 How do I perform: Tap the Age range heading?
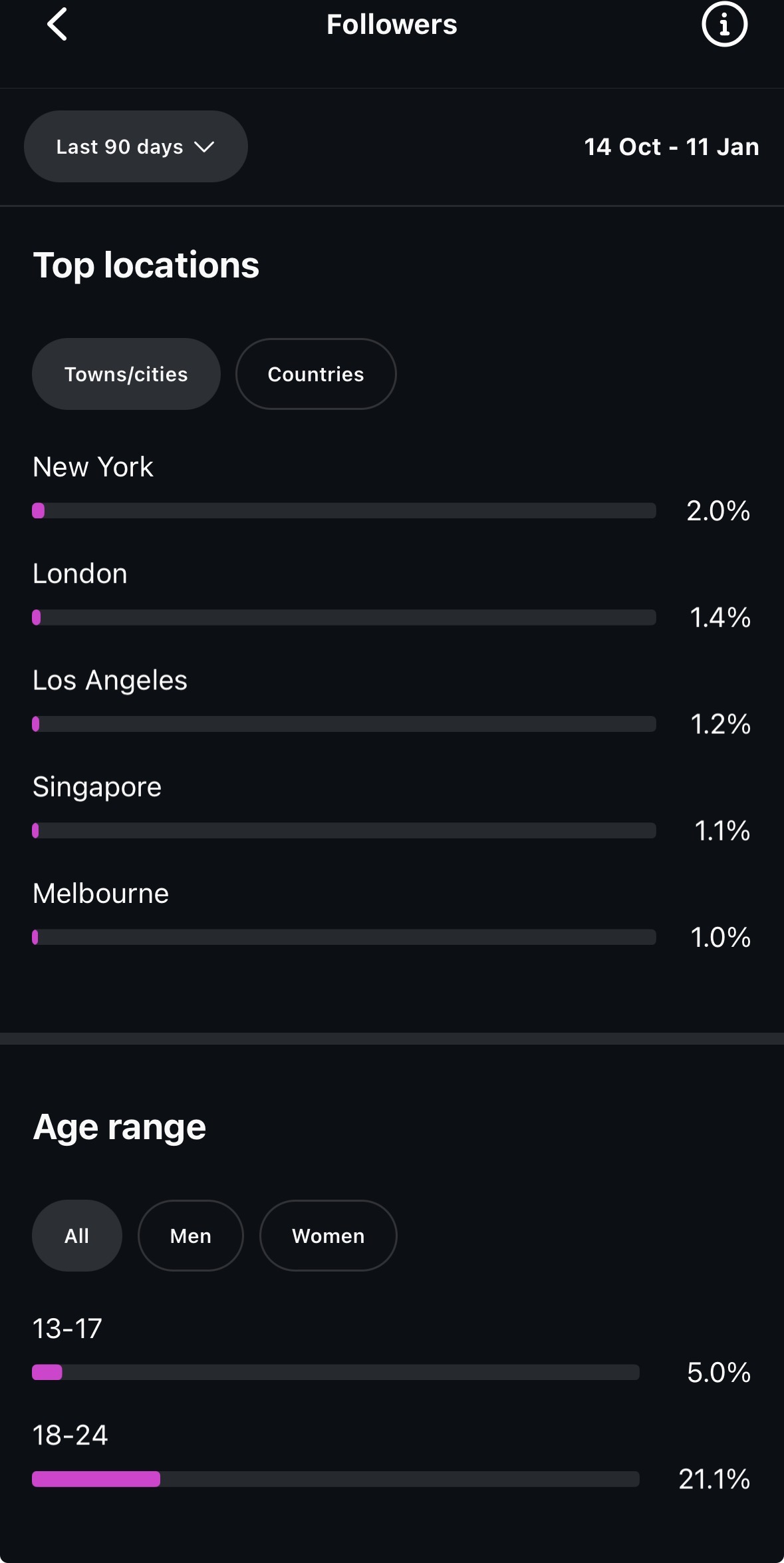tap(120, 1127)
